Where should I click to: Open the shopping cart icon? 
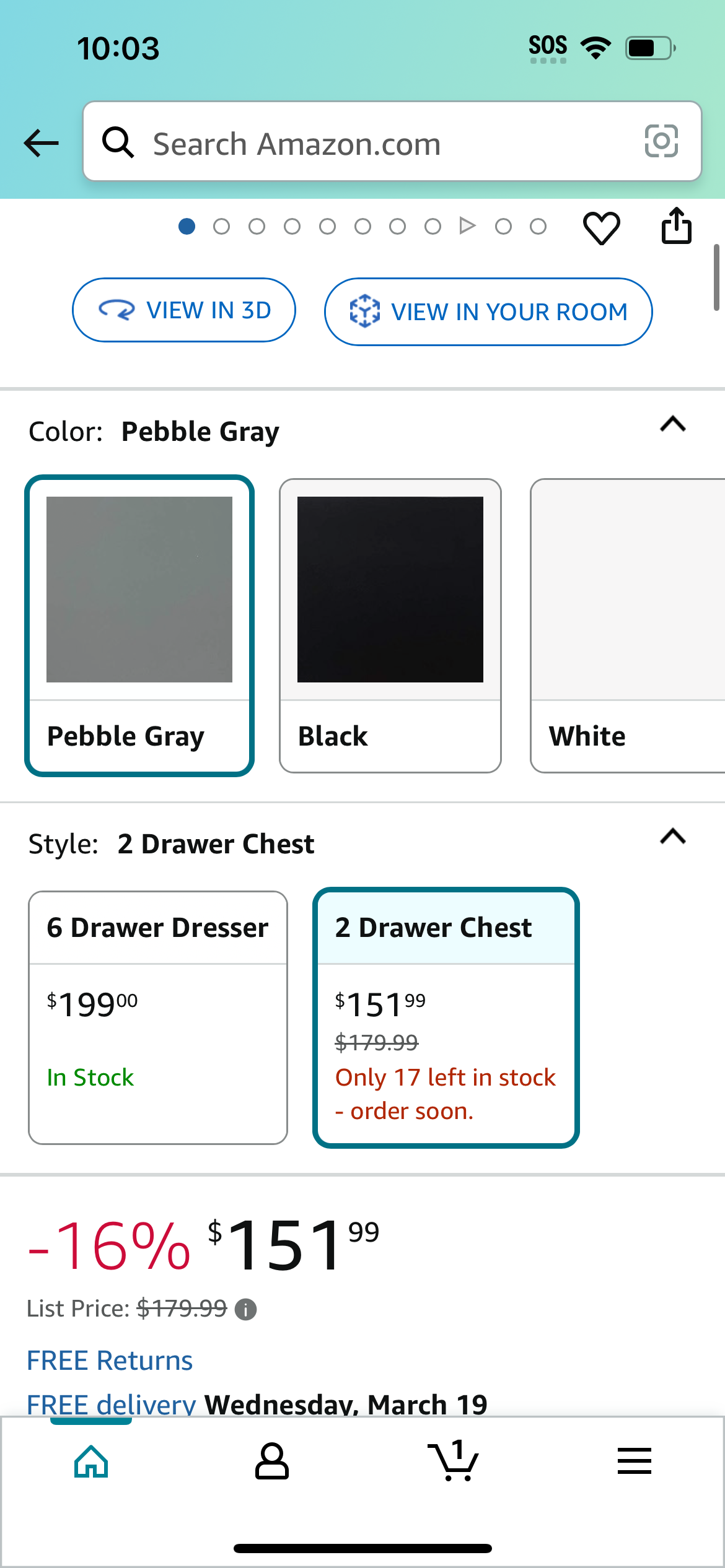(x=454, y=1461)
